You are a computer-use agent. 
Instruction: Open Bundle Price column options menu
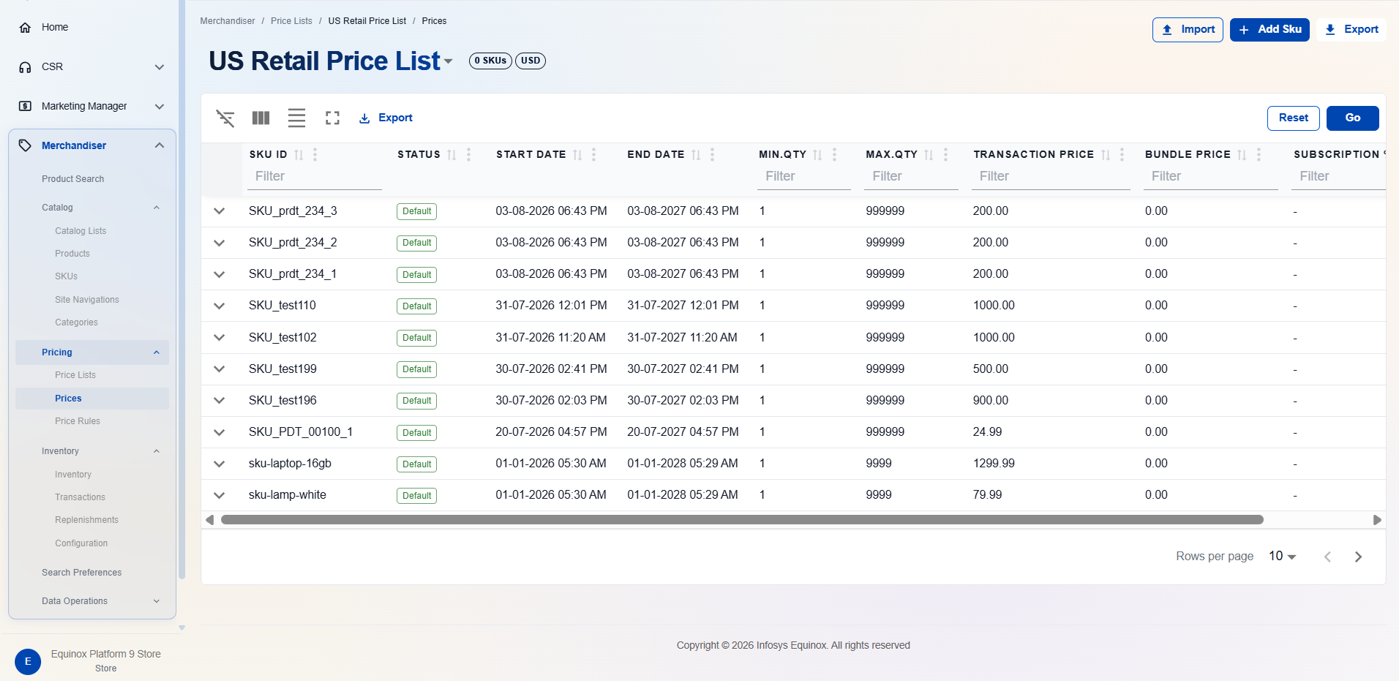coord(1259,155)
